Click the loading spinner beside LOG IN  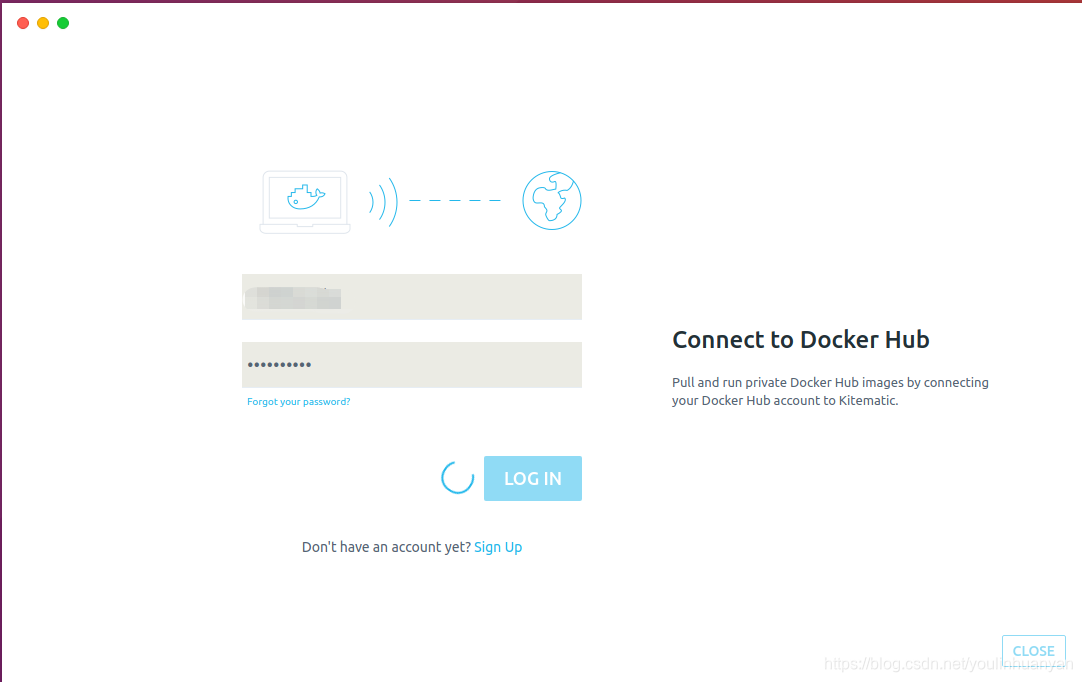click(x=458, y=478)
